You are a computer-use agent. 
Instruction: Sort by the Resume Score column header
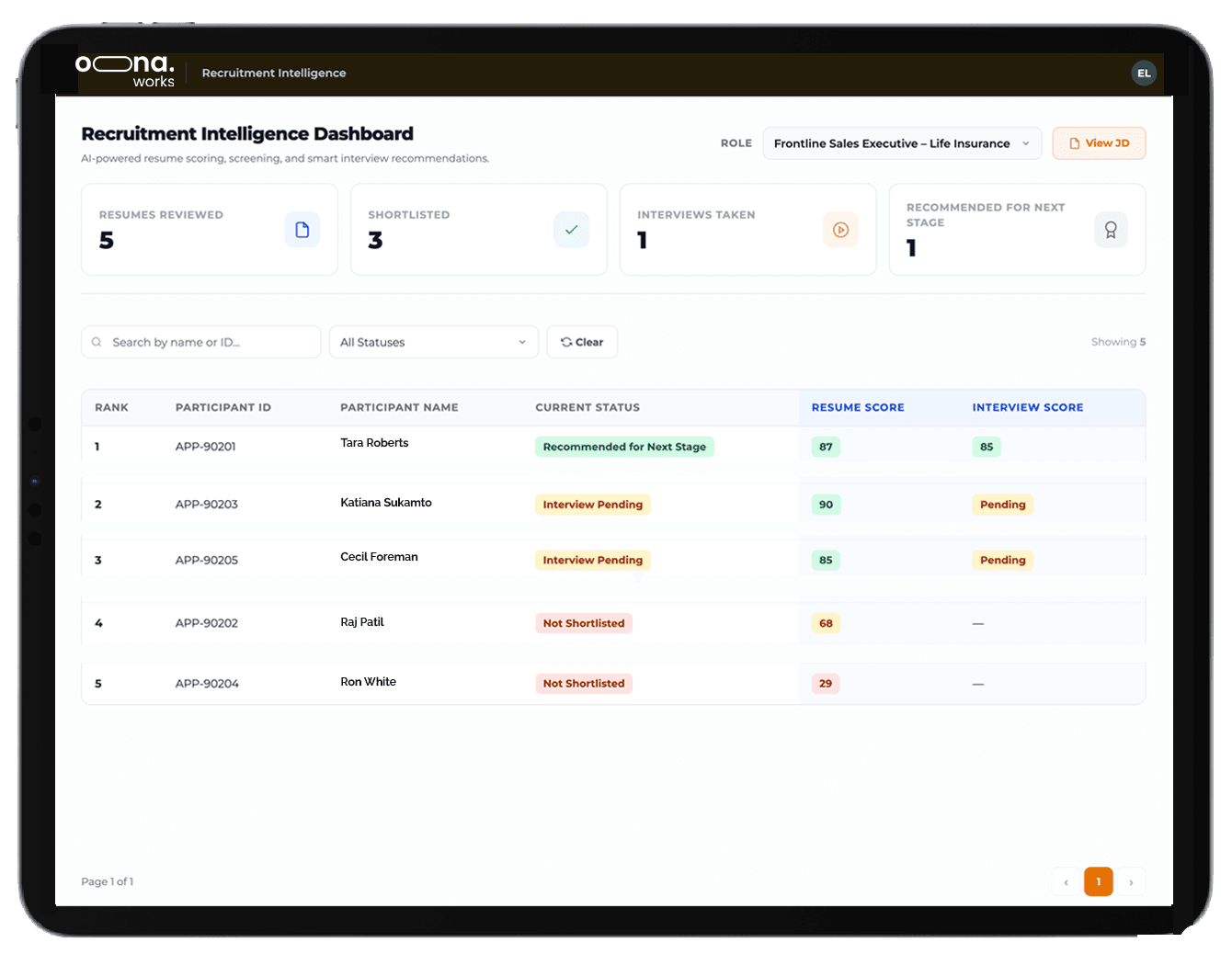857,407
